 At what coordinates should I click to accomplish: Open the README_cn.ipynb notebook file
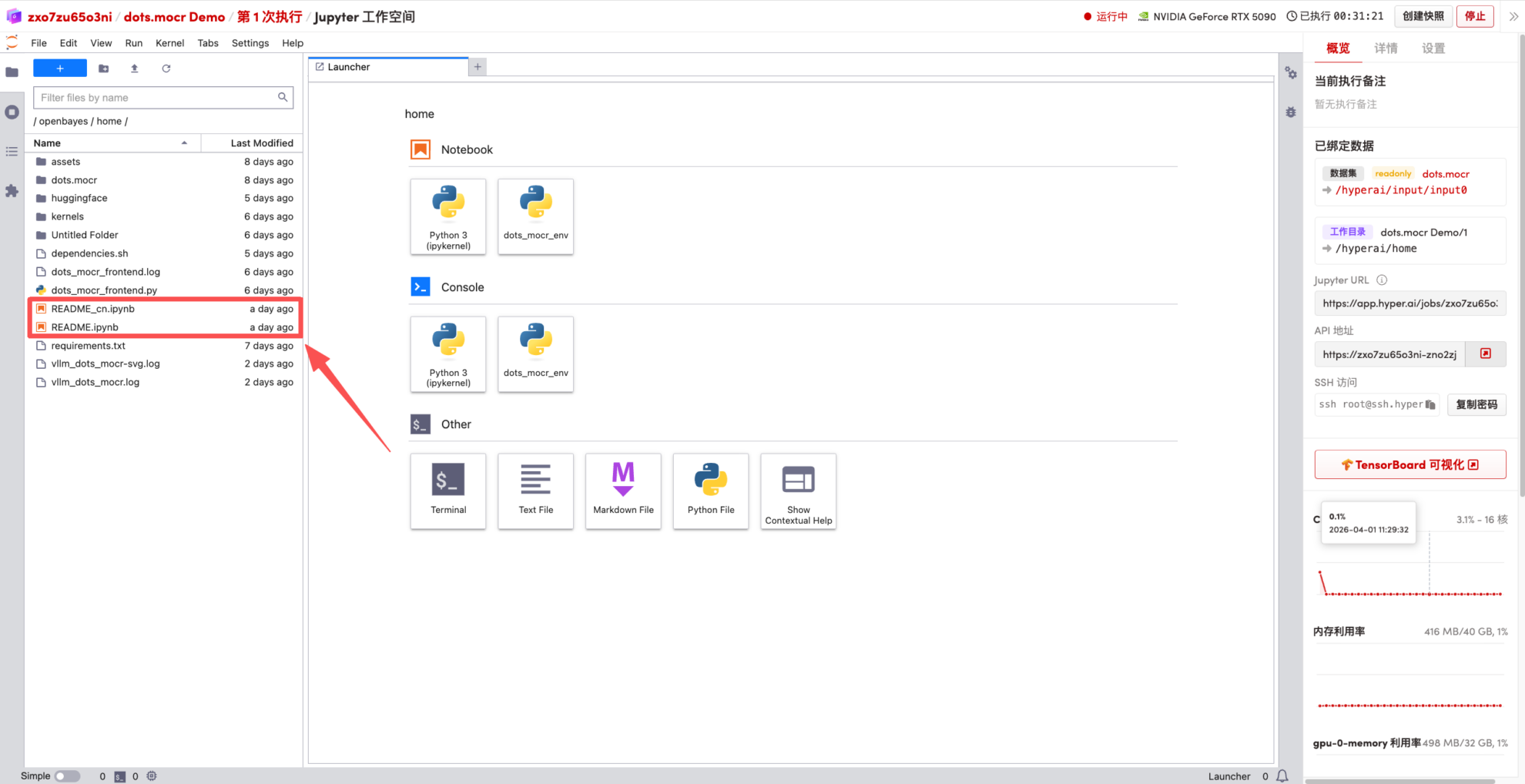(93, 309)
